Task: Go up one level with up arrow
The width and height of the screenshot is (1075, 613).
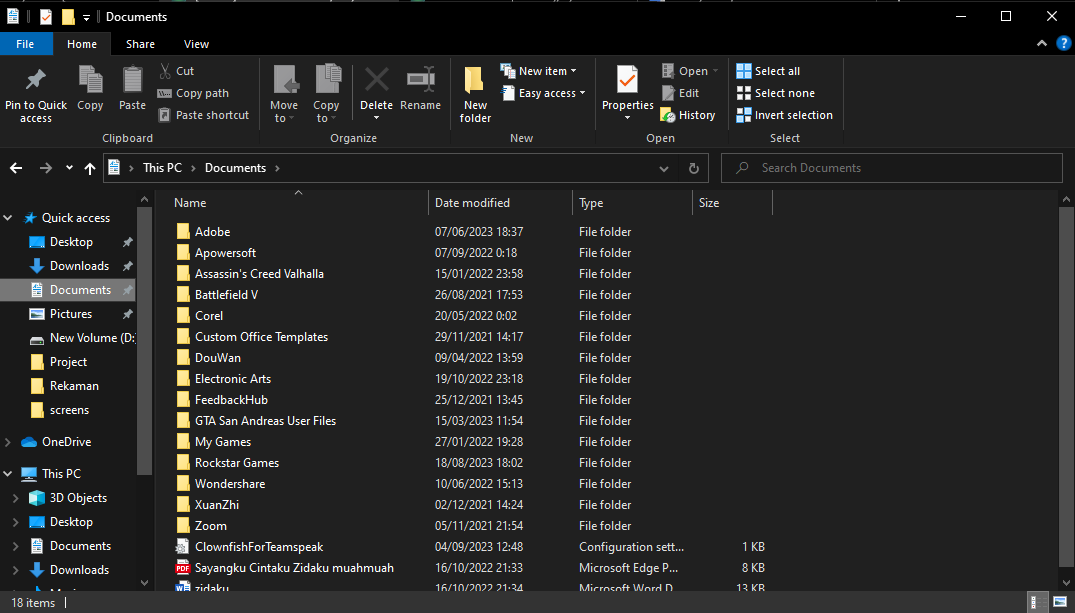Action: pos(90,168)
